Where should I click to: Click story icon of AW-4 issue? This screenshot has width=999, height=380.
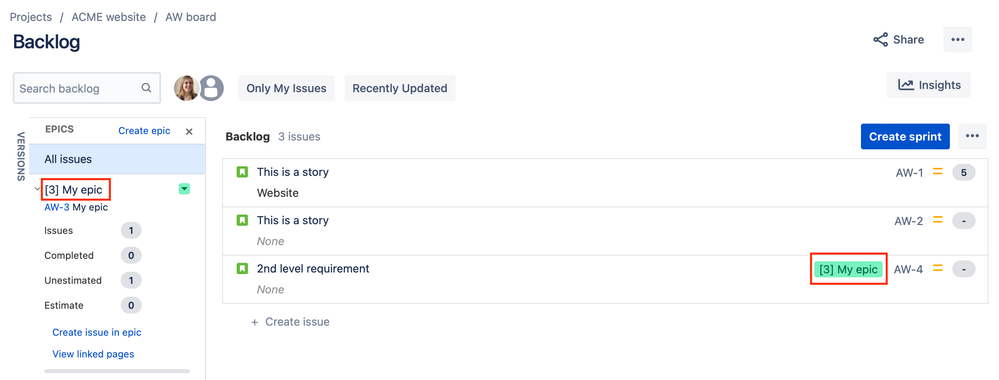[x=242, y=269]
